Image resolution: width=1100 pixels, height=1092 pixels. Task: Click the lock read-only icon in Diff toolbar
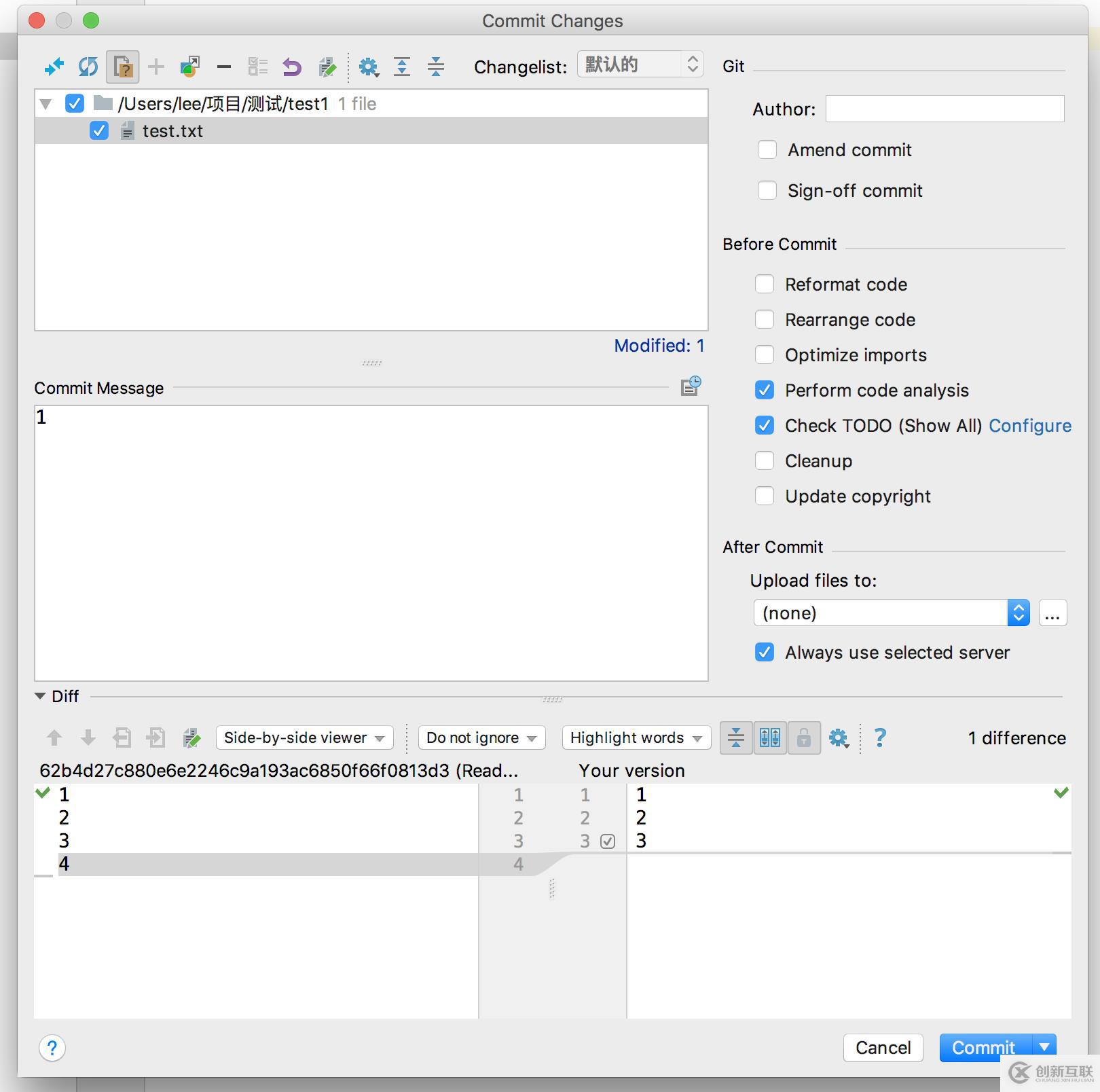tap(804, 738)
